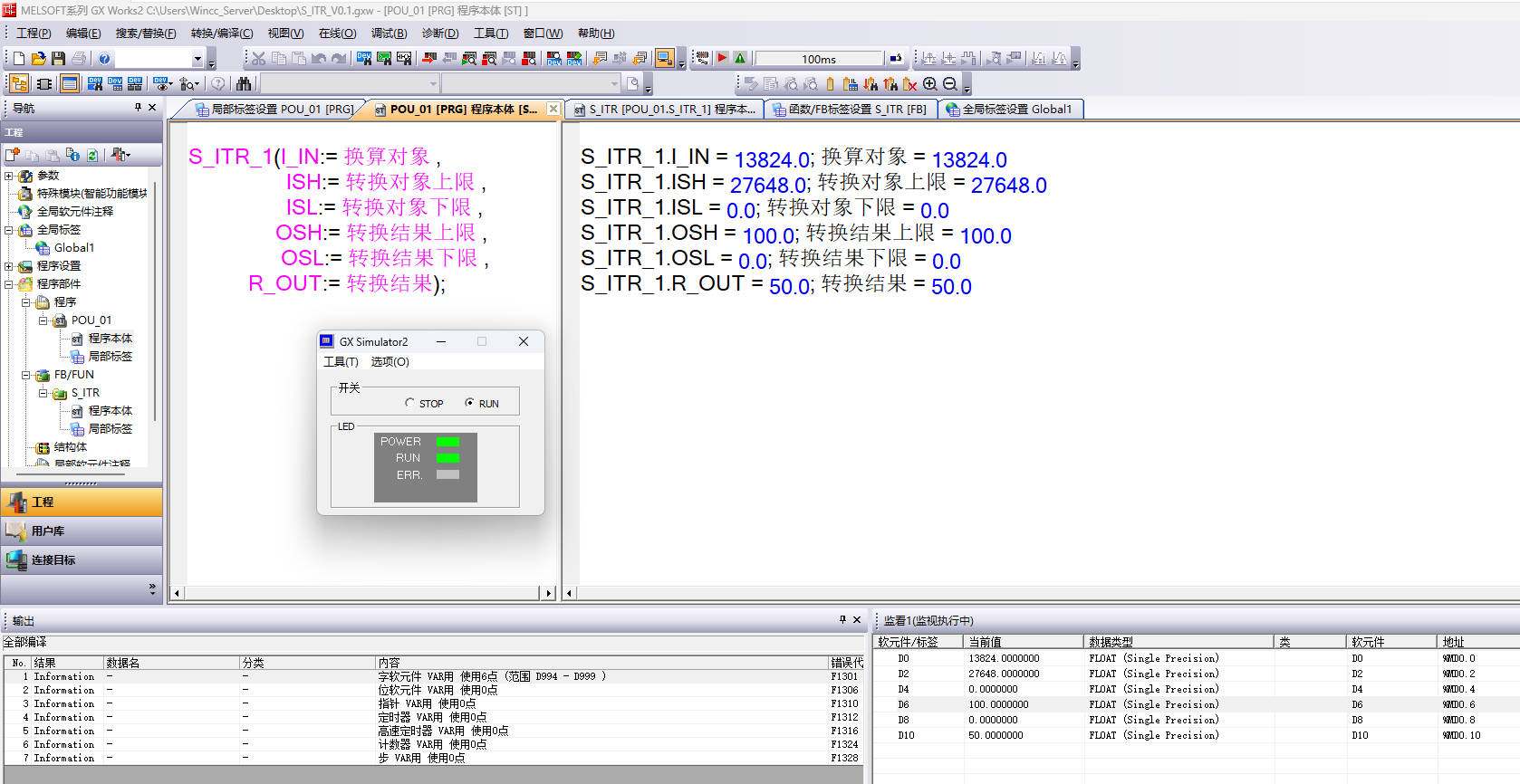Open an existing project via folder icon
Image resolution: width=1520 pixels, height=784 pixels.
click(x=38, y=59)
